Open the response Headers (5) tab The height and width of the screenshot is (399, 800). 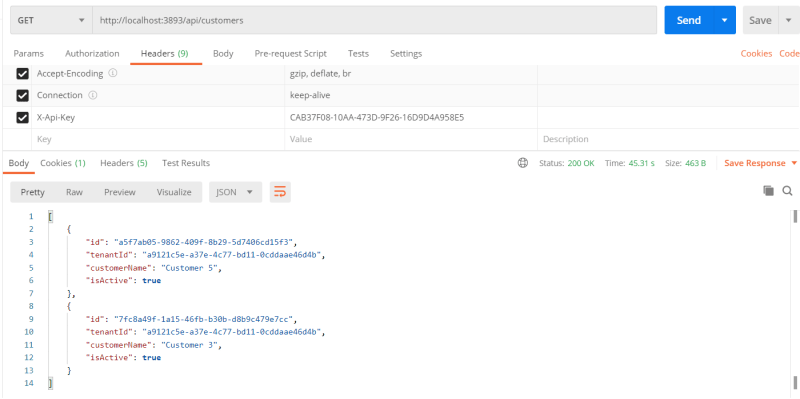click(x=123, y=163)
